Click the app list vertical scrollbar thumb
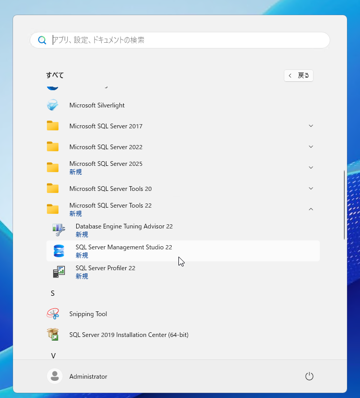360x398 pixels. 344,205
